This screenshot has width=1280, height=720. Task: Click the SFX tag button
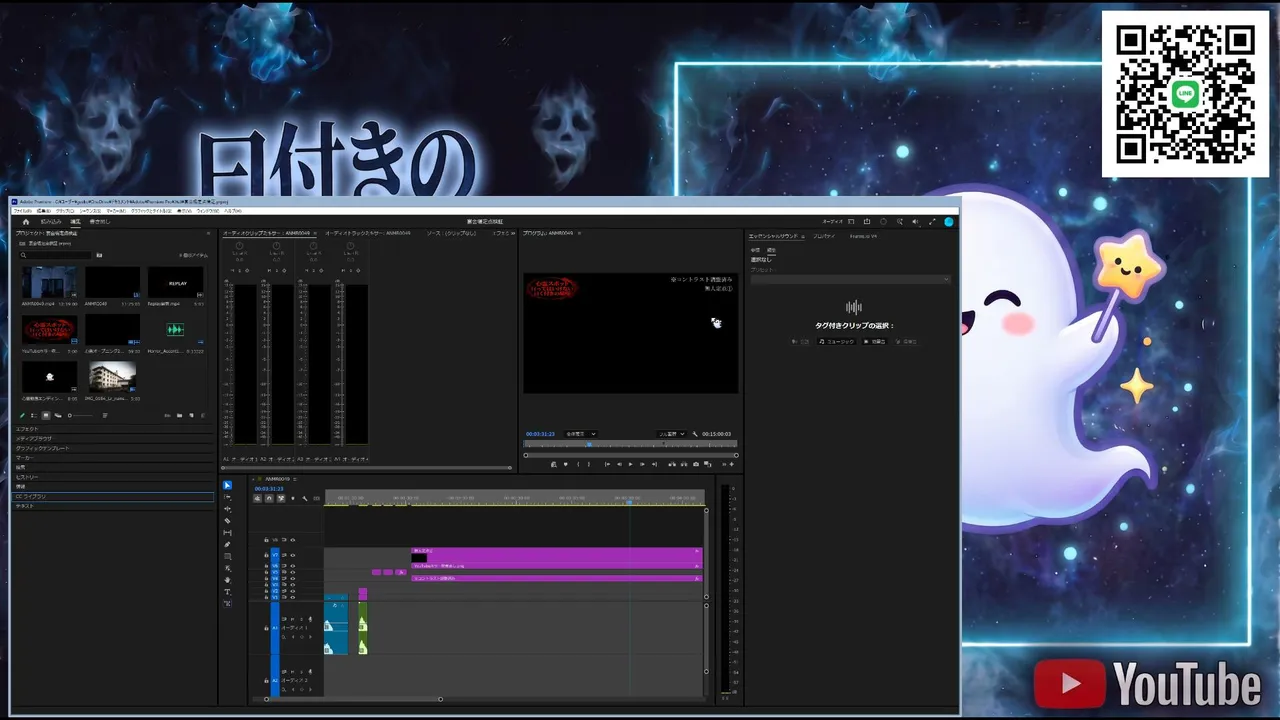(875, 341)
